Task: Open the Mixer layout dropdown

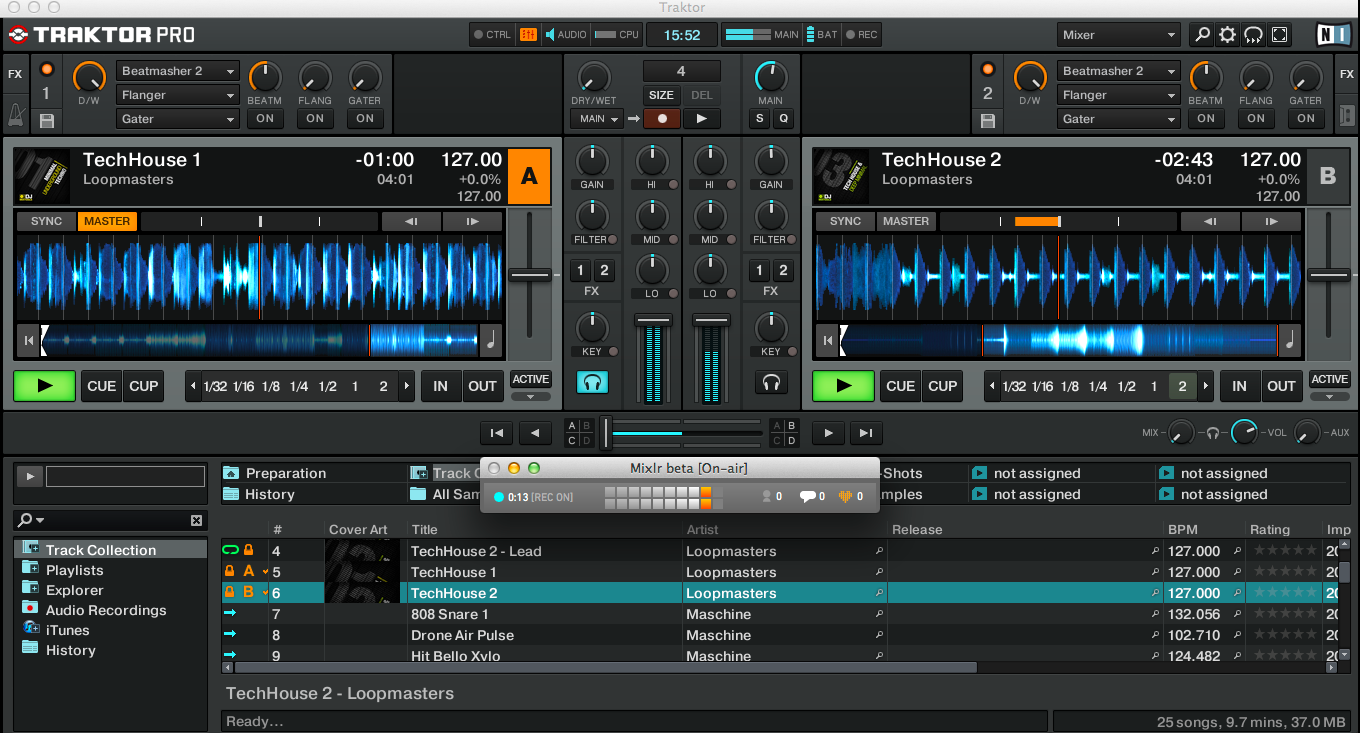Action: click(x=1119, y=35)
